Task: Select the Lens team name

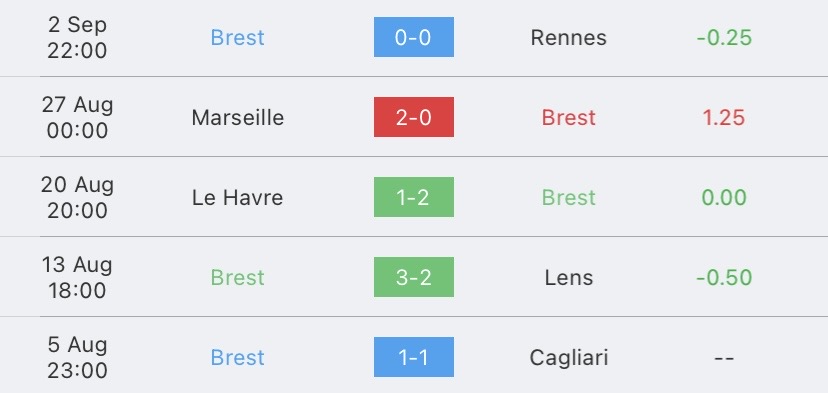Action: coord(569,277)
